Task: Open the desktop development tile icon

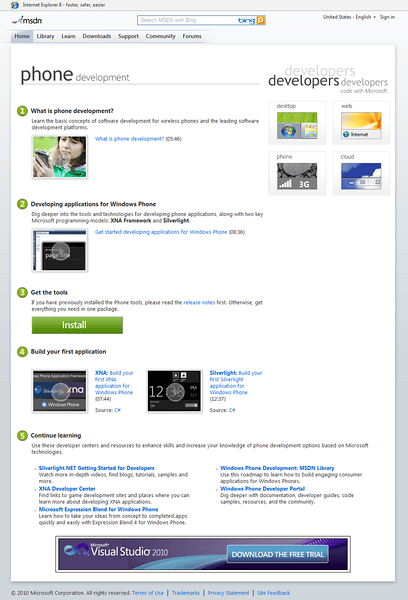Action: pyautogui.click(x=297, y=126)
